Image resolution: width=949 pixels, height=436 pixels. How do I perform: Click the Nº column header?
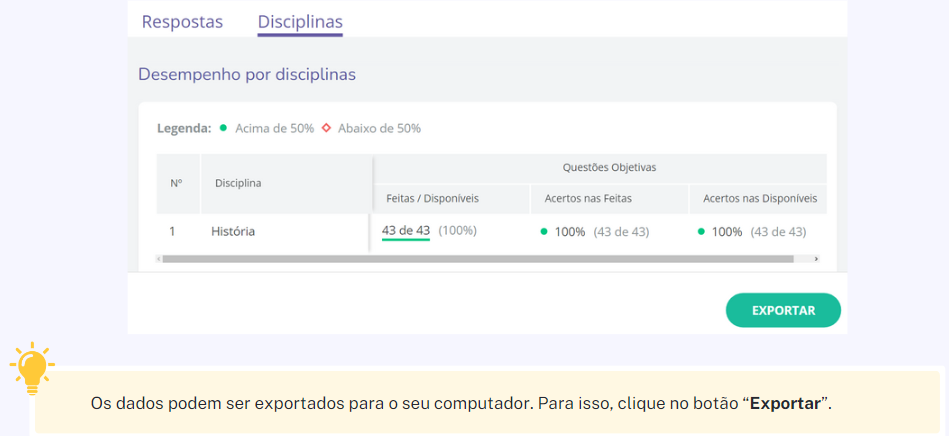[x=176, y=183]
